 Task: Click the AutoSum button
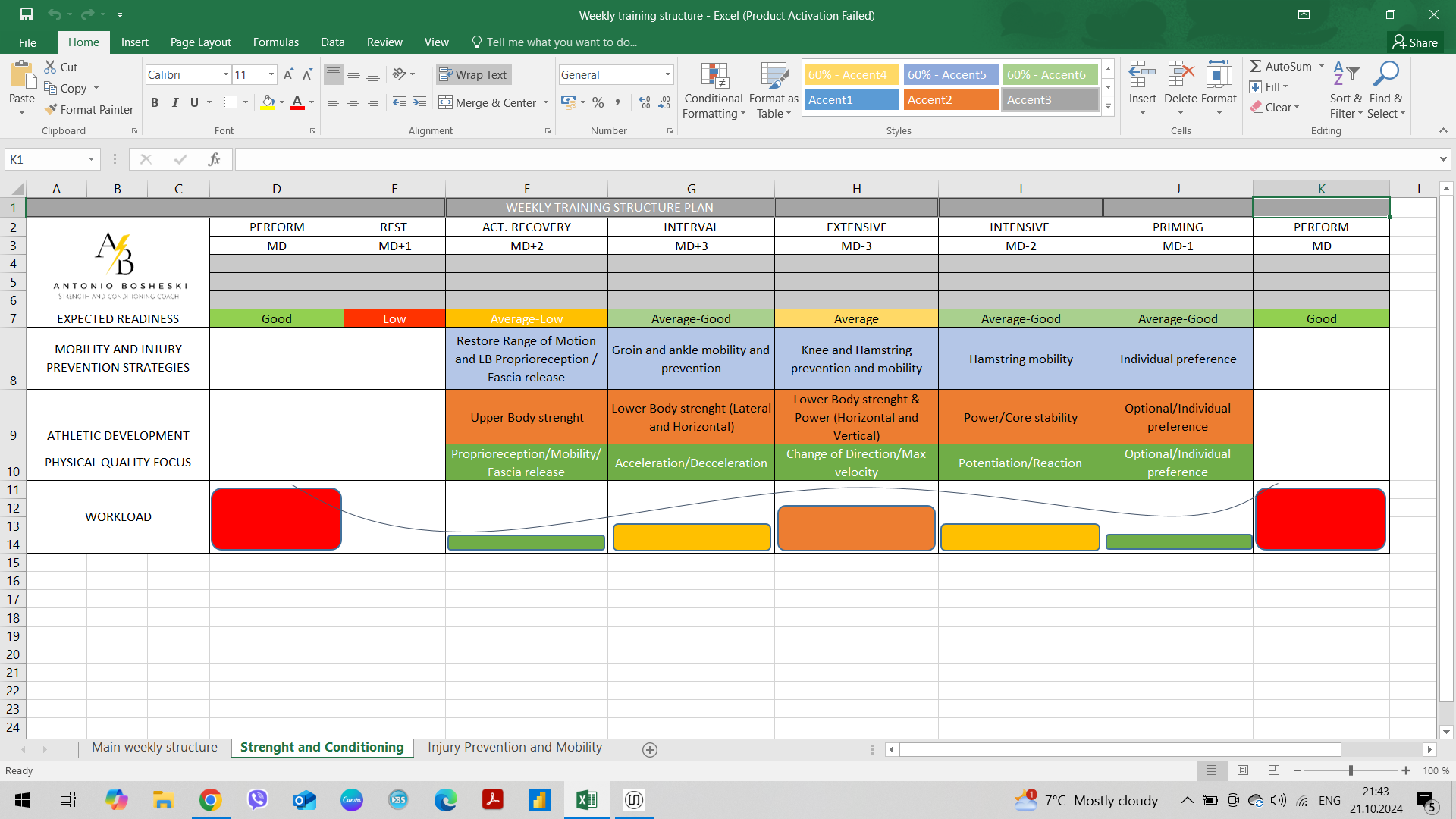(x=1280, y=66)
